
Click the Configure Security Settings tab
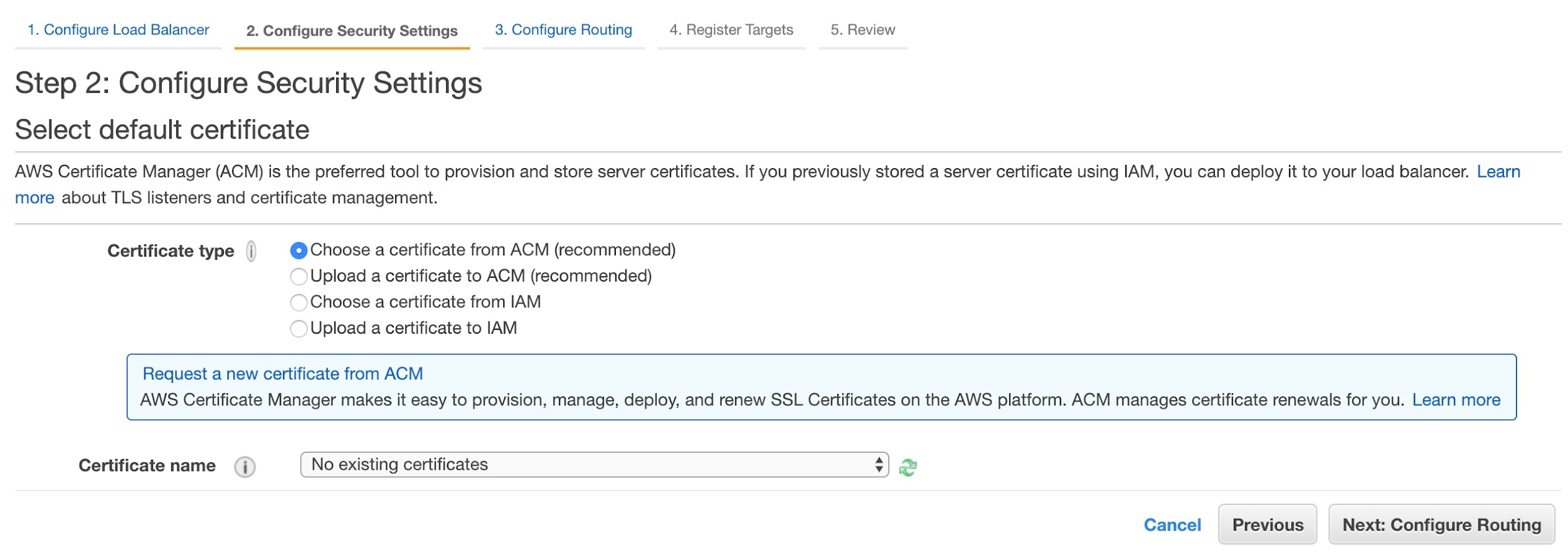coord(352,31)
